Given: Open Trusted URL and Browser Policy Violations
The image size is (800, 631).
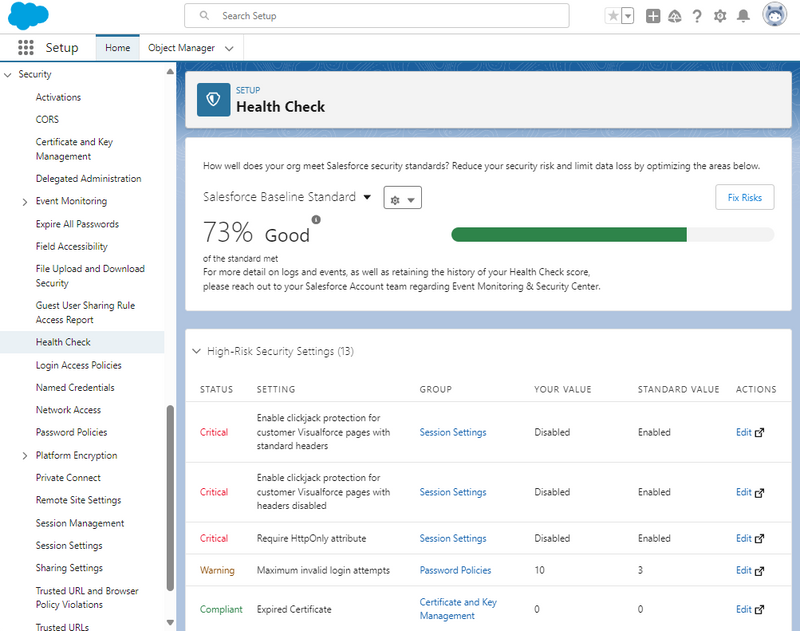Looking at the screenshot, I should tap(87, 597).
